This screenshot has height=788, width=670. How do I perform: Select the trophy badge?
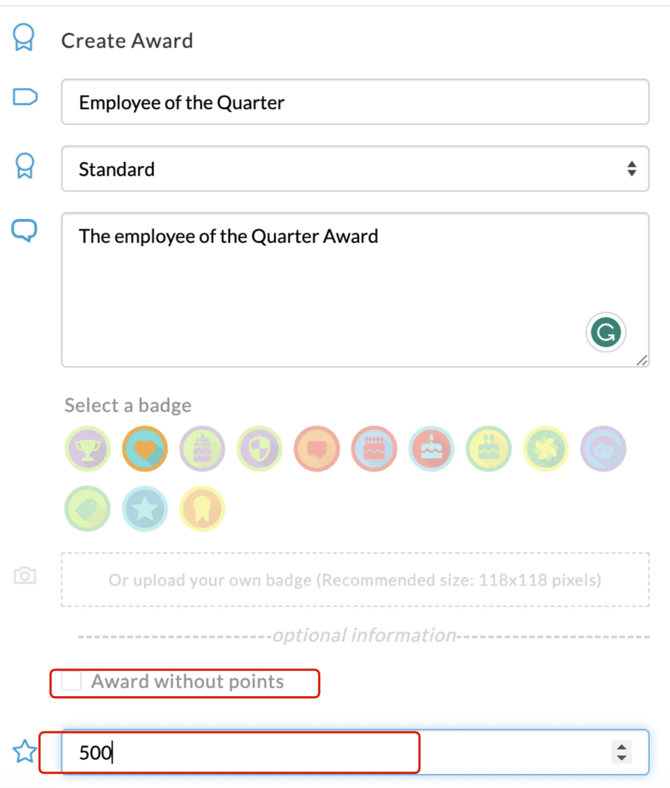[88, 449]
